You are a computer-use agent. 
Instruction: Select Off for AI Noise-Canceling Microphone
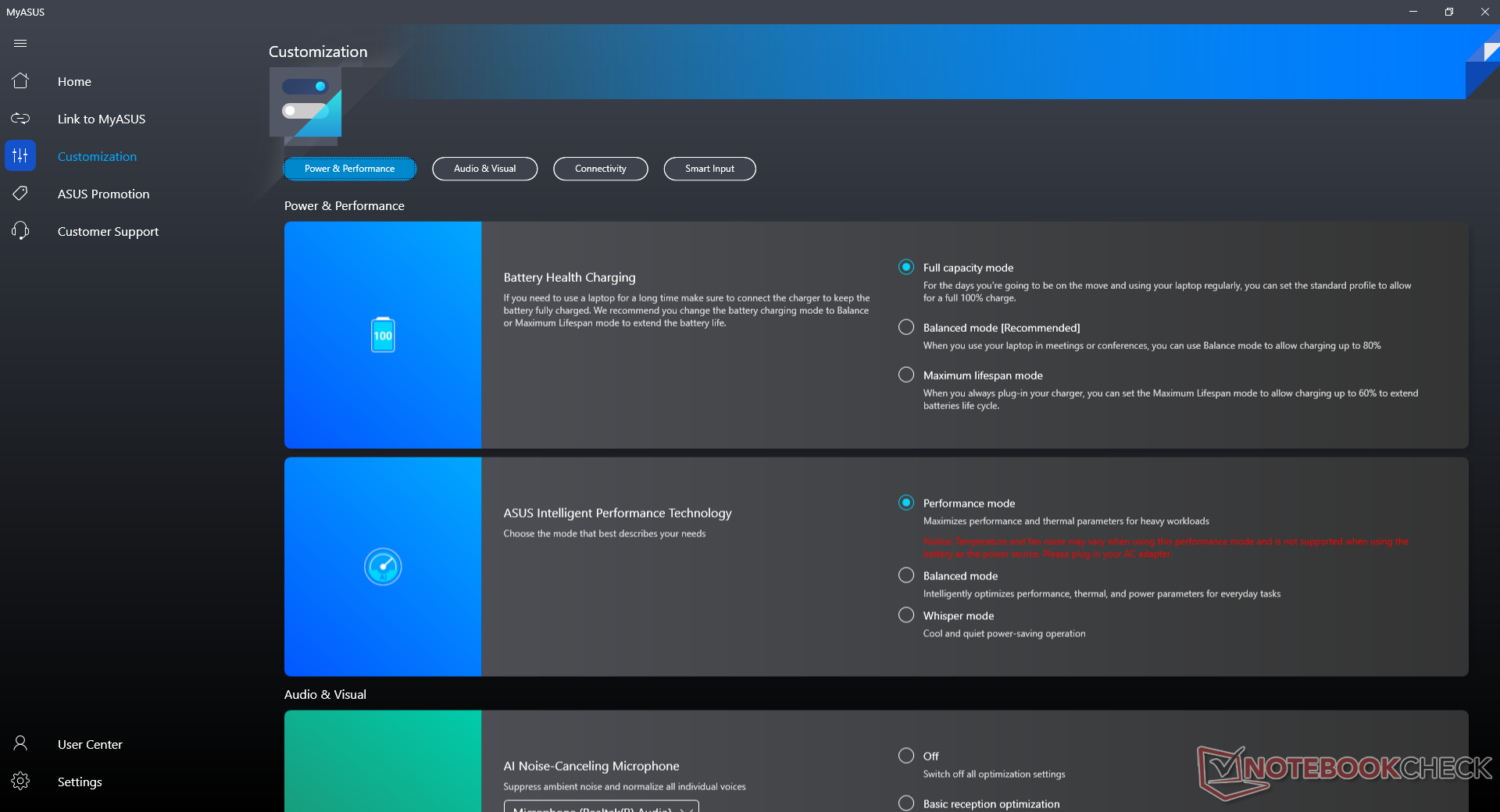coord(906,756)
